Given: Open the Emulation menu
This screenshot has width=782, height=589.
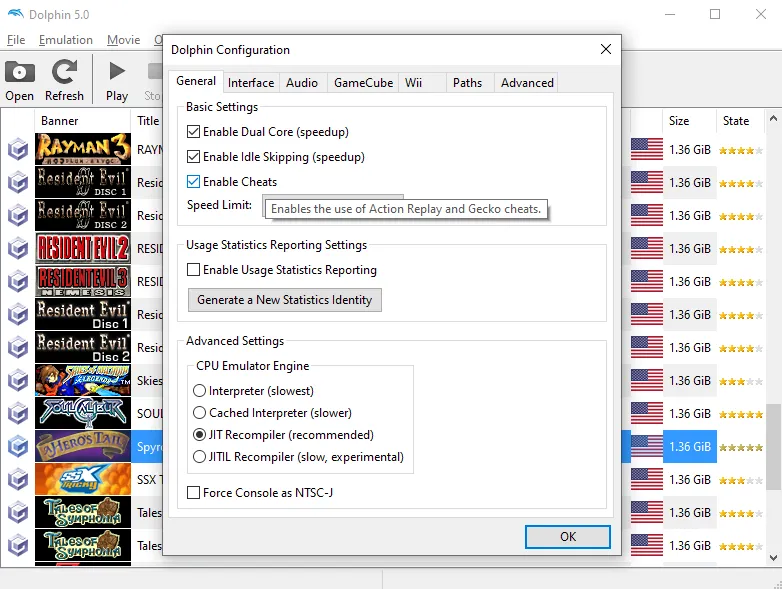Looking at the screenshot, I should pyautogui.click(x=66, y=40).
